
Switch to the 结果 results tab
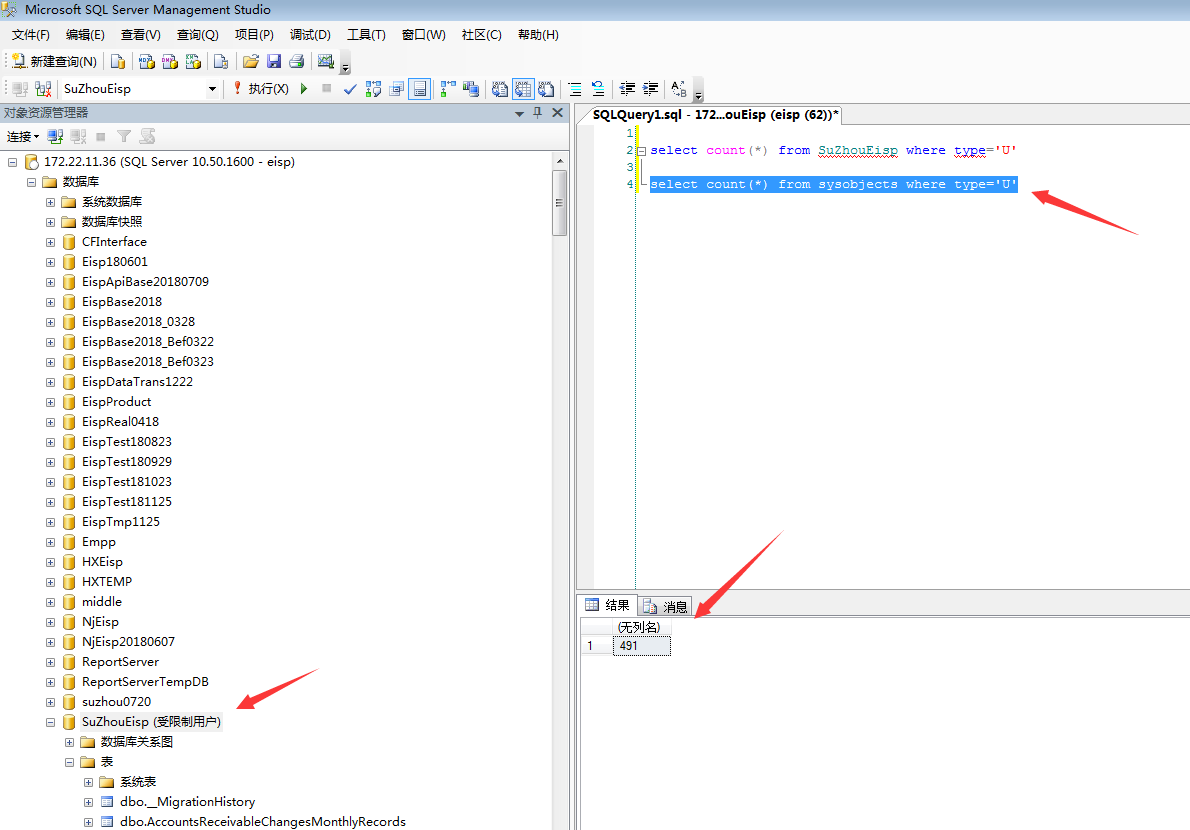click(x=608, y=605)
